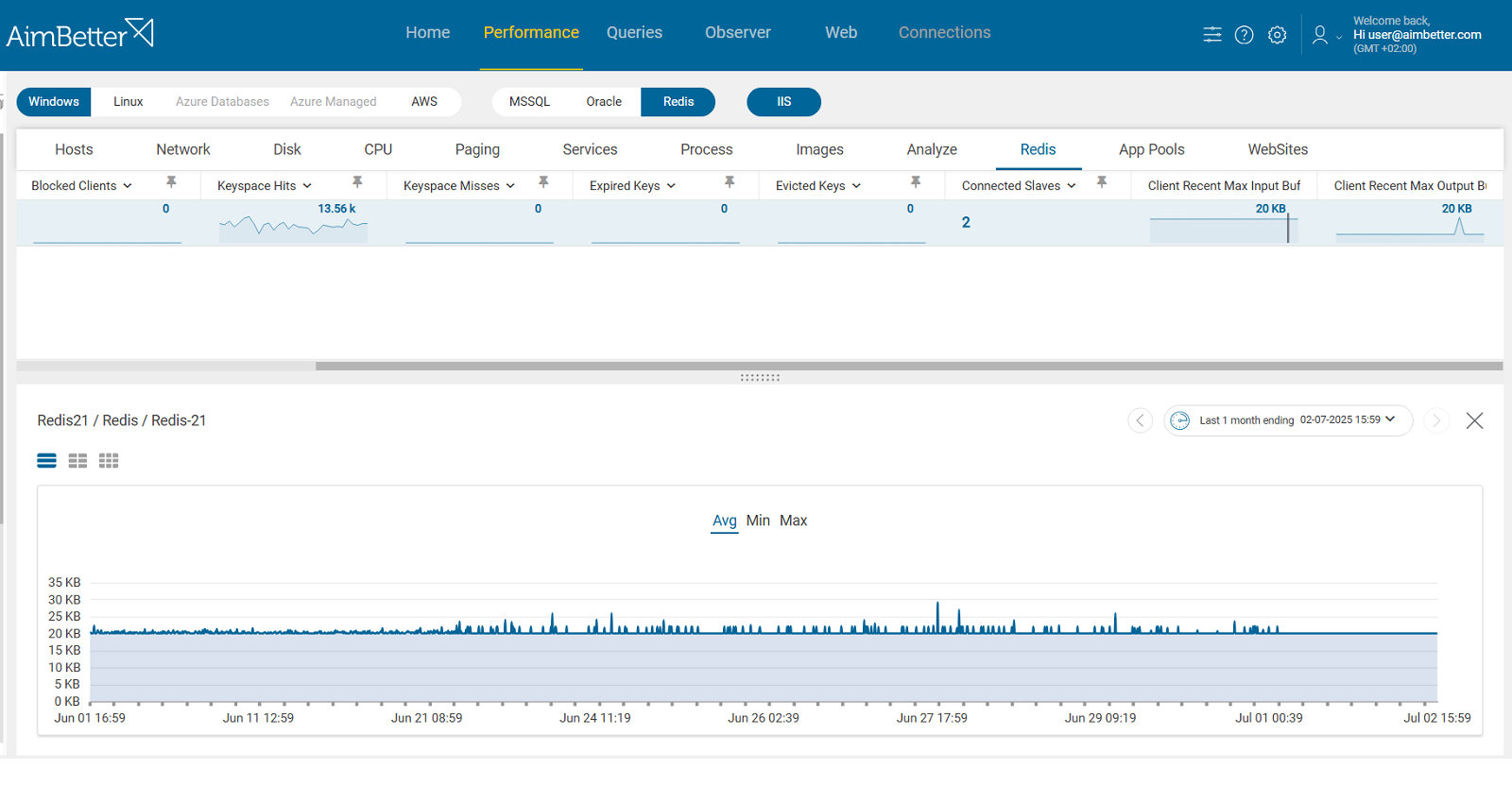Show the Max chart series
1512x803 pixels.
point(793,521)
